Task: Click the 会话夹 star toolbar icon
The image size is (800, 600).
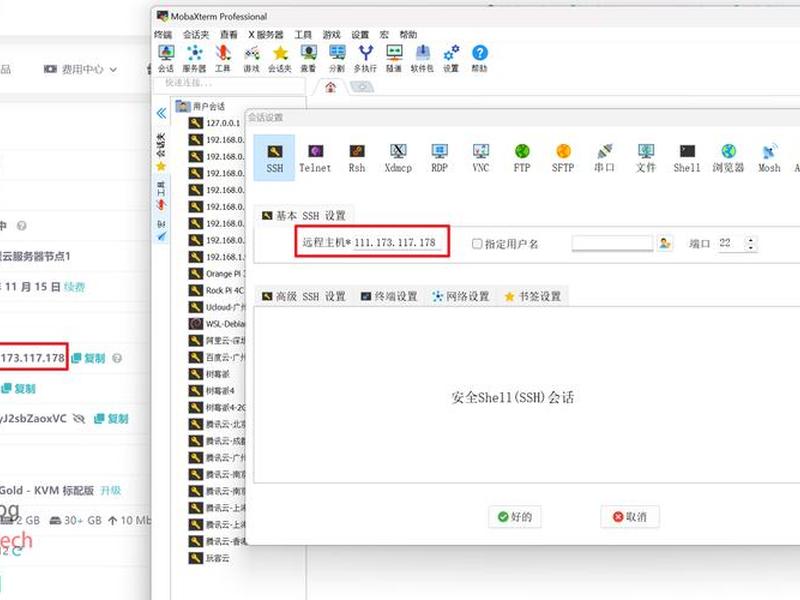Action: coord(280,58)
